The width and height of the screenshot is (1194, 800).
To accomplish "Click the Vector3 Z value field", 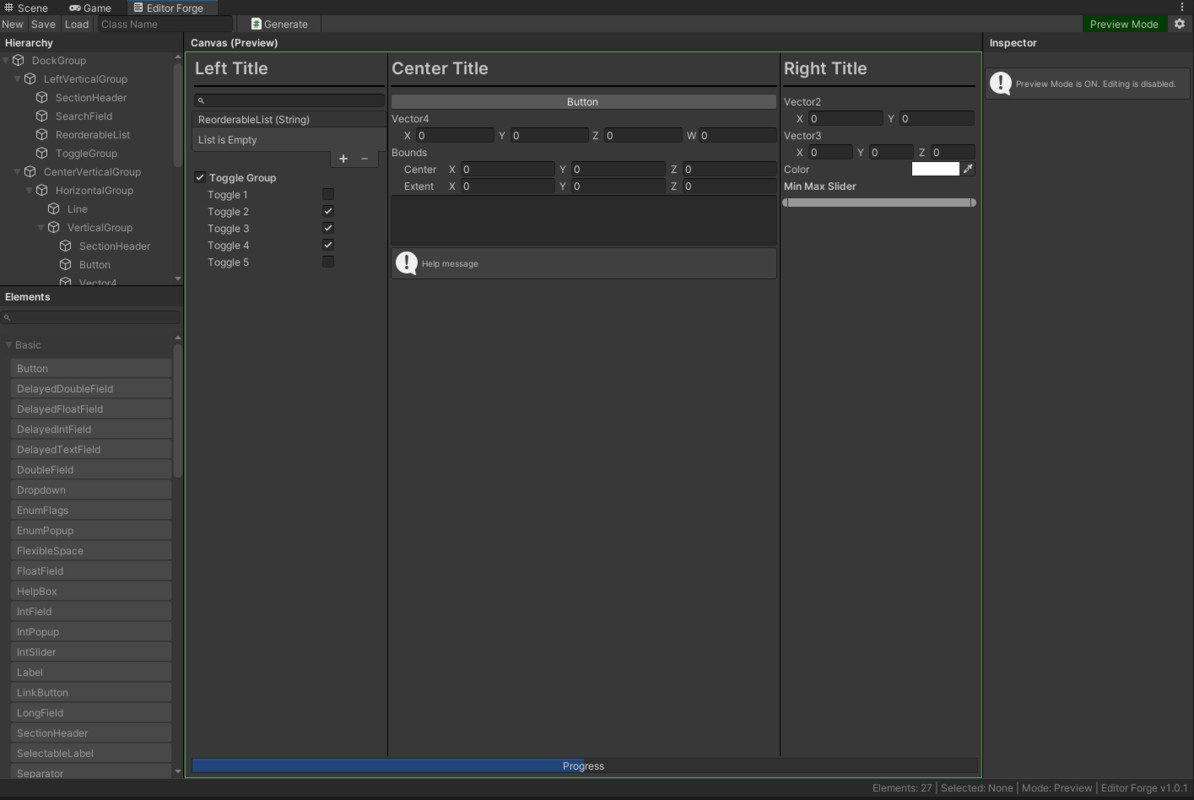I will 952,152.
